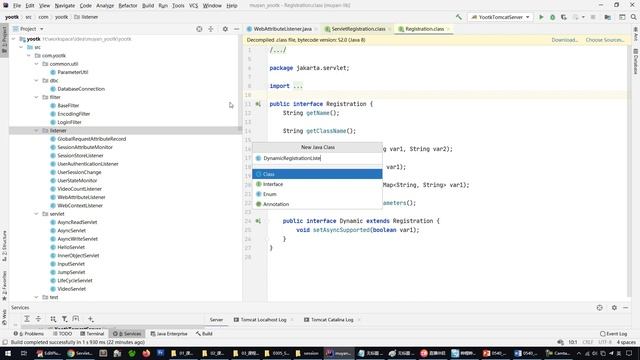Select Interface option in New Java Class popup
This screenshot has width=640, height=360.
click(317, 184)
